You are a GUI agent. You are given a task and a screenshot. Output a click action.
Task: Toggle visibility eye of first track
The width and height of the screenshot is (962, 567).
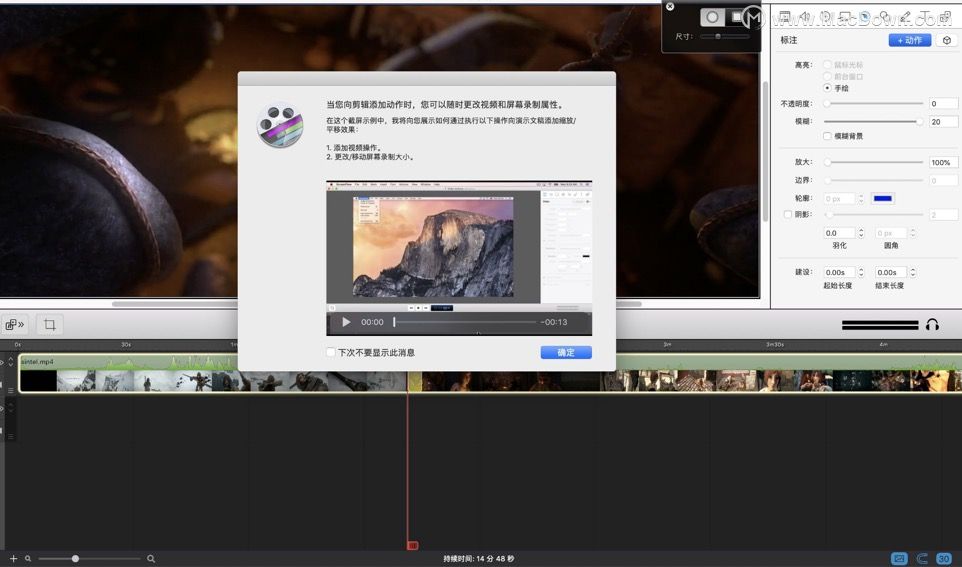(x=2, y=363)
